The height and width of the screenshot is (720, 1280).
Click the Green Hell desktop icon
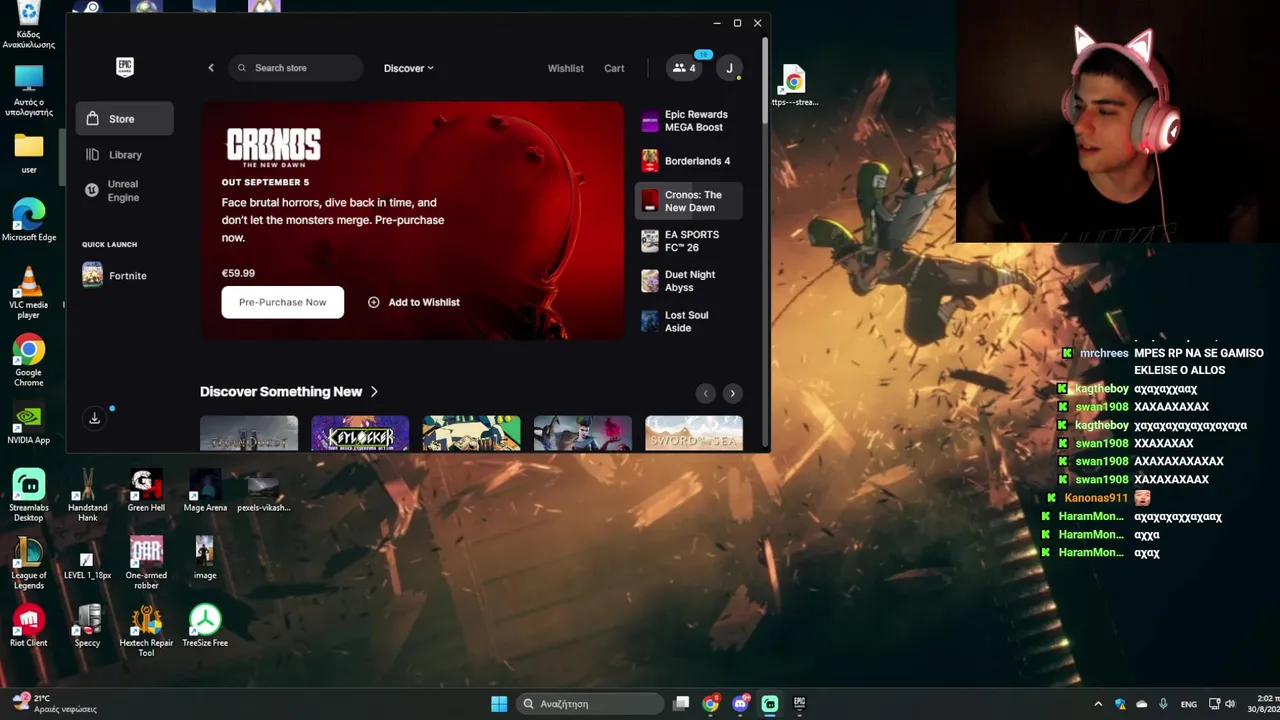tap(146, 490)
